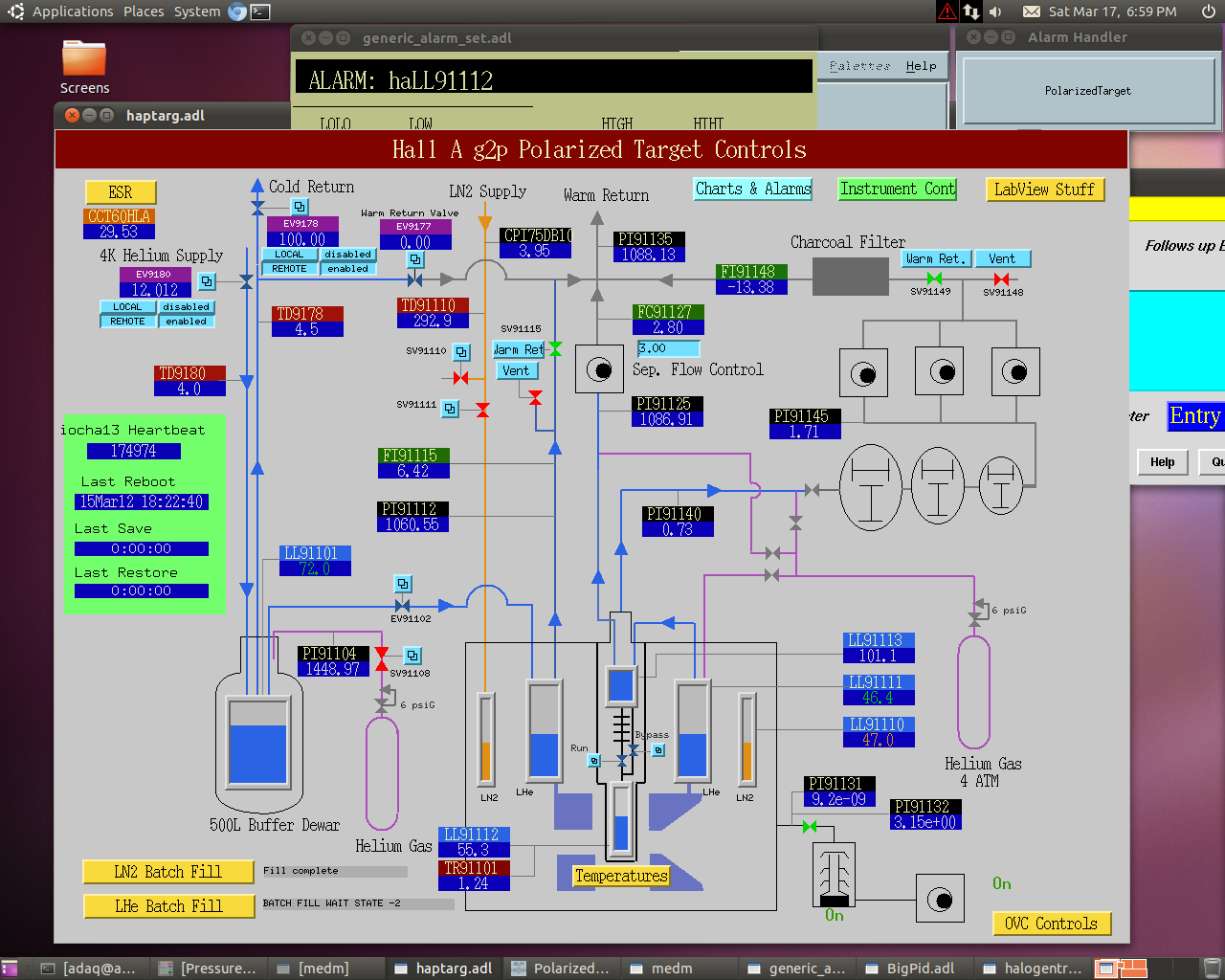Set EV9180 to enabled
Image resolution: width=1225 pixels, height=980 pixels.
click(x=187, y=322)
